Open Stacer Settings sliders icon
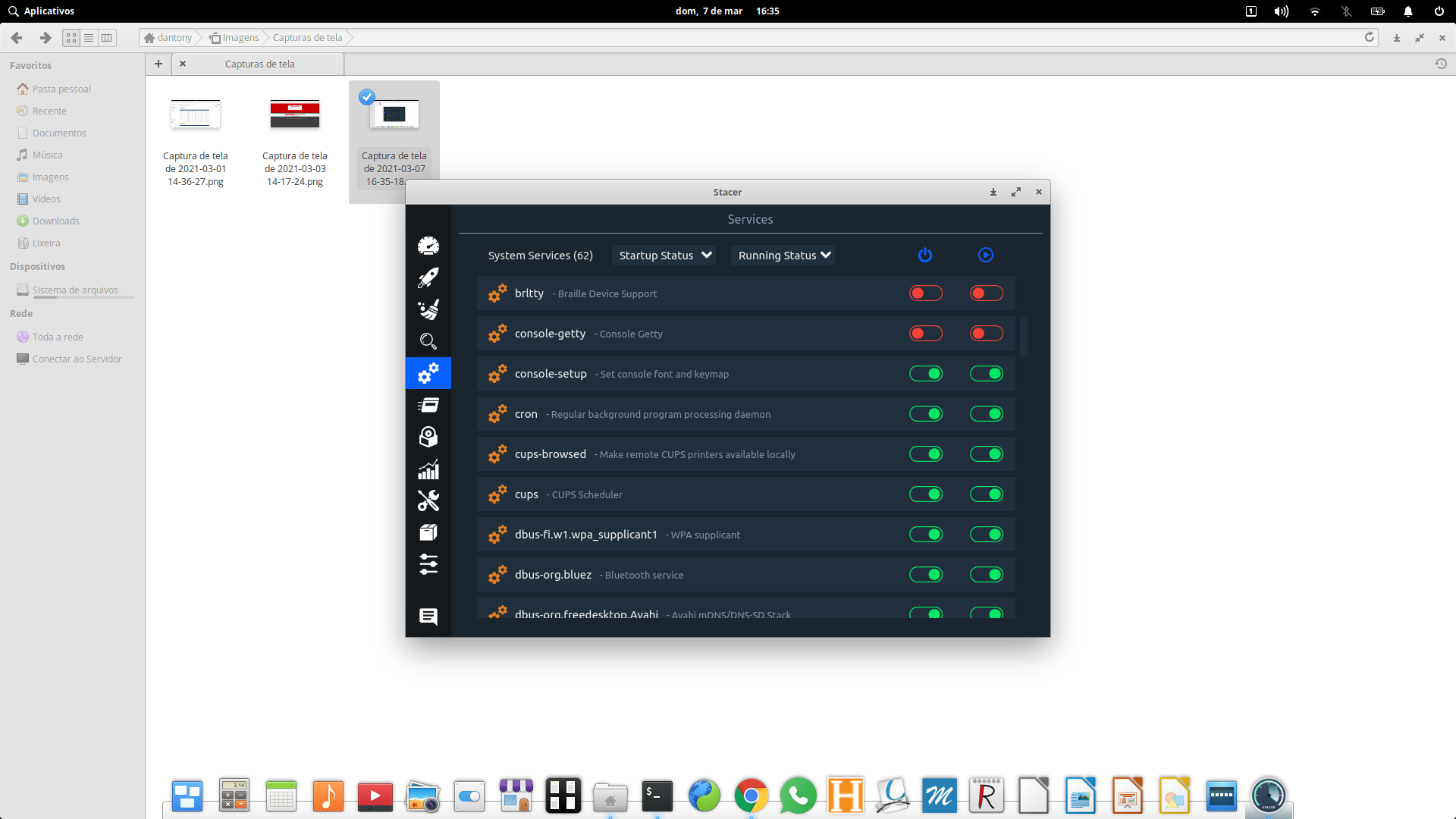The image size is (1456, 819). [428, 564]
